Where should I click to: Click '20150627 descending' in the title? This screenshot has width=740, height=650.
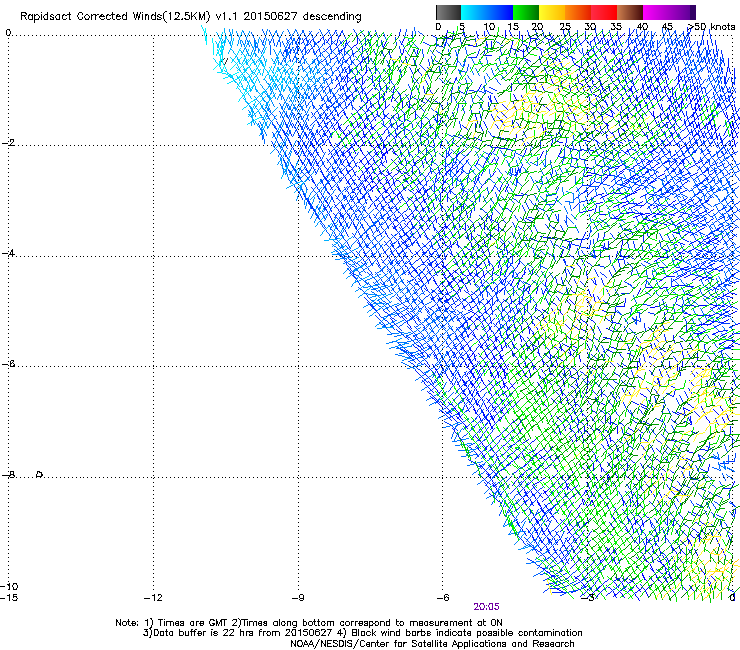tap(302, 17)
